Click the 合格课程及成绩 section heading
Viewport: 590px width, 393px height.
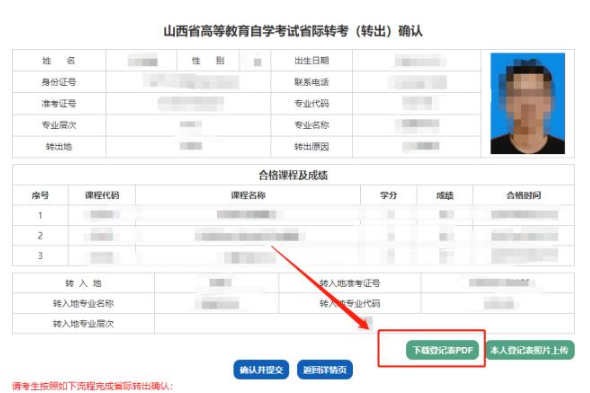tap(293, 175)
